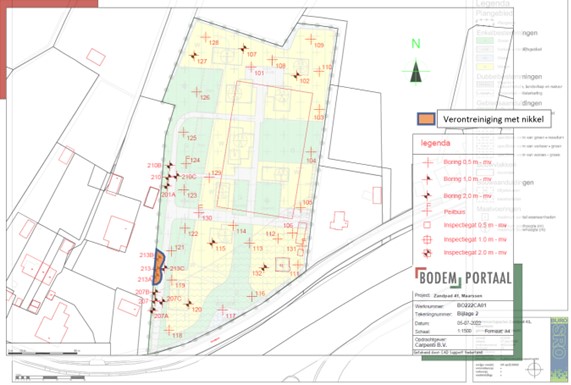Image resolution: width=571 pixels, height=385 pixels.
Task: Click the Inspectiegat 0,5 m square symbol
Action: coord(427,225)
